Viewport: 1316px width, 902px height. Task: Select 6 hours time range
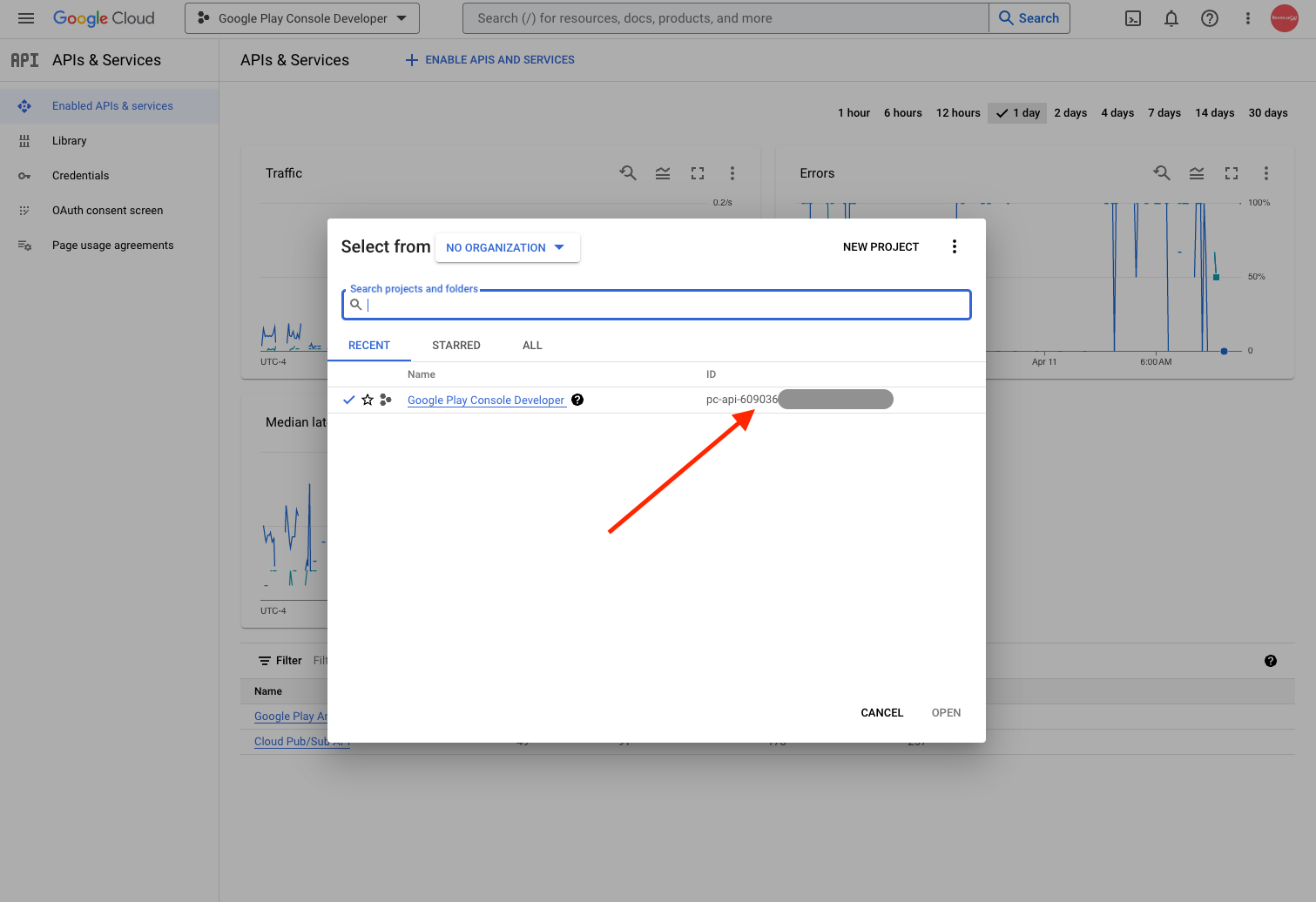902,113
